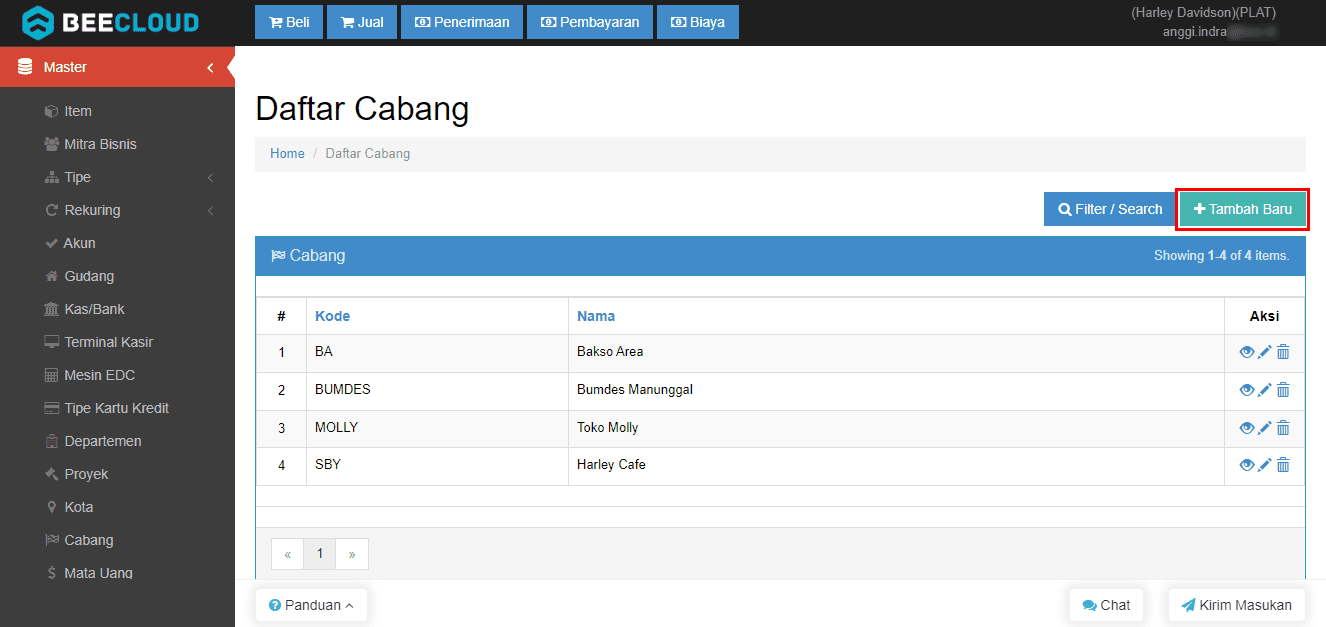
Task: Click the Harley Cafe name cell
Action: (896, 465)
